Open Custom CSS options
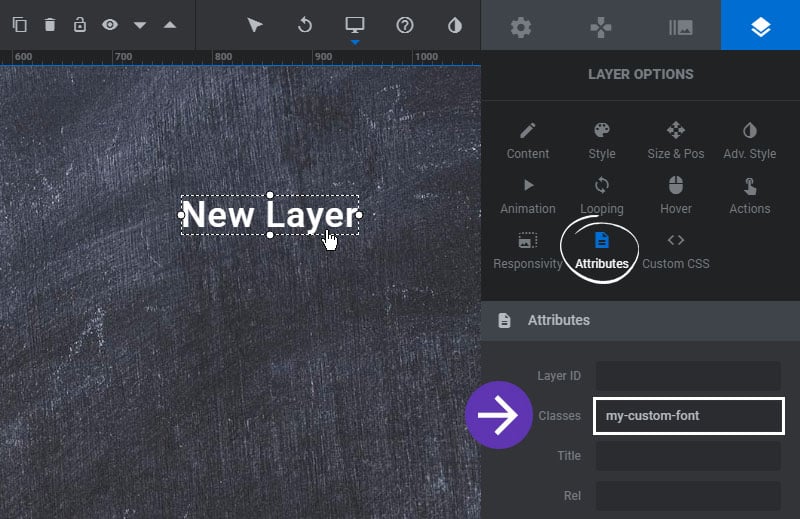Viewport: 800px width, 519px height. tap(676, 251)
